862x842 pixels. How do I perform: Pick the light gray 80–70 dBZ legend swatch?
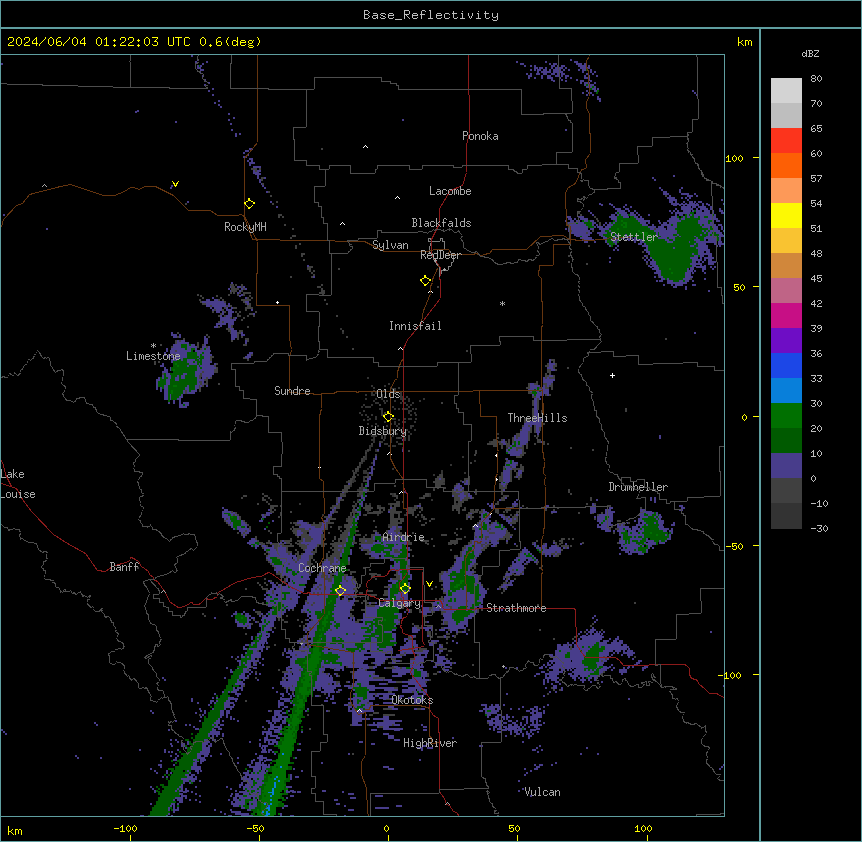pyautogui.click(x=786, y=91)
